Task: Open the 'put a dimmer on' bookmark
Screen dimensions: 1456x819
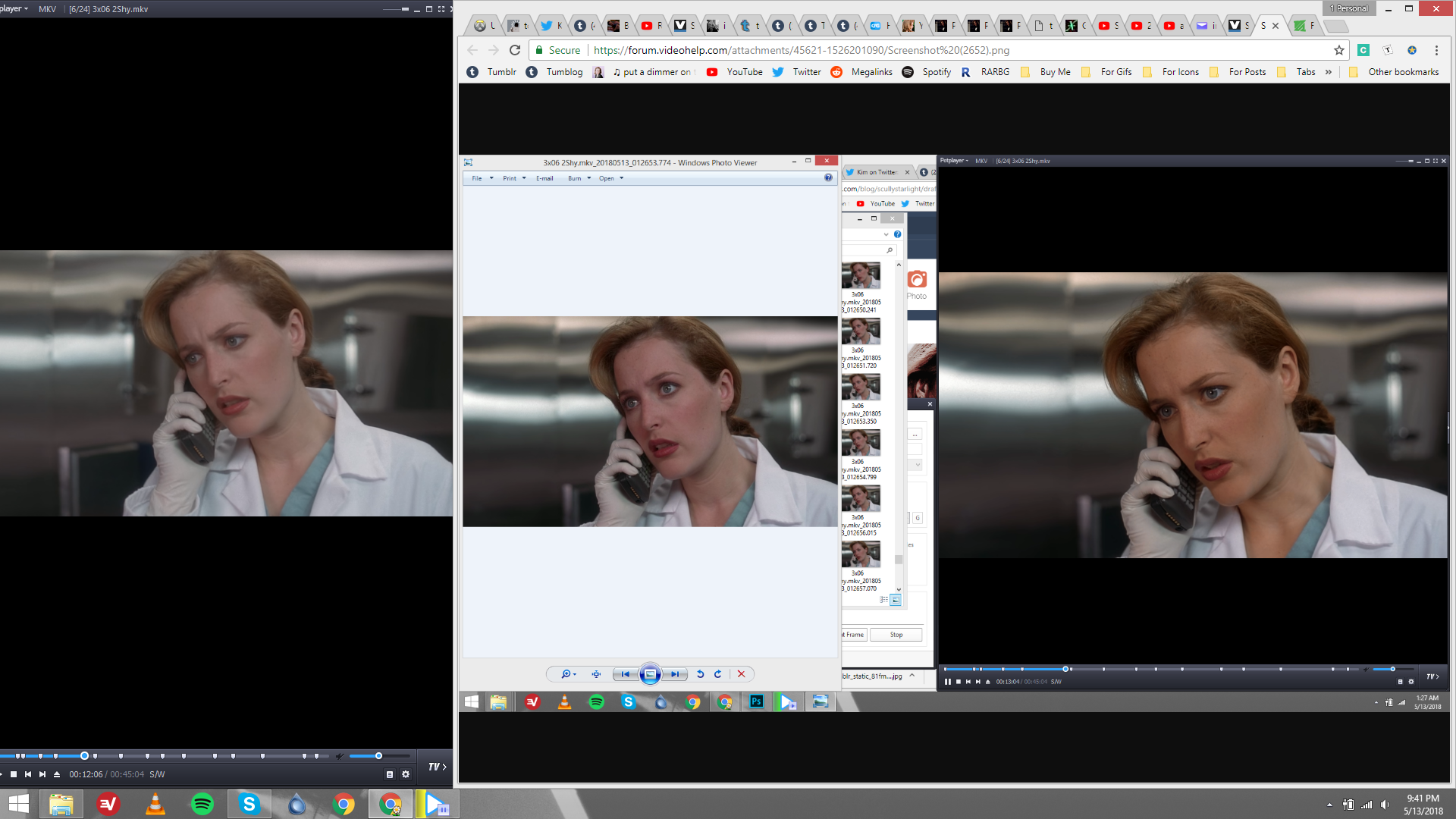Action: [x=644, y=72]
